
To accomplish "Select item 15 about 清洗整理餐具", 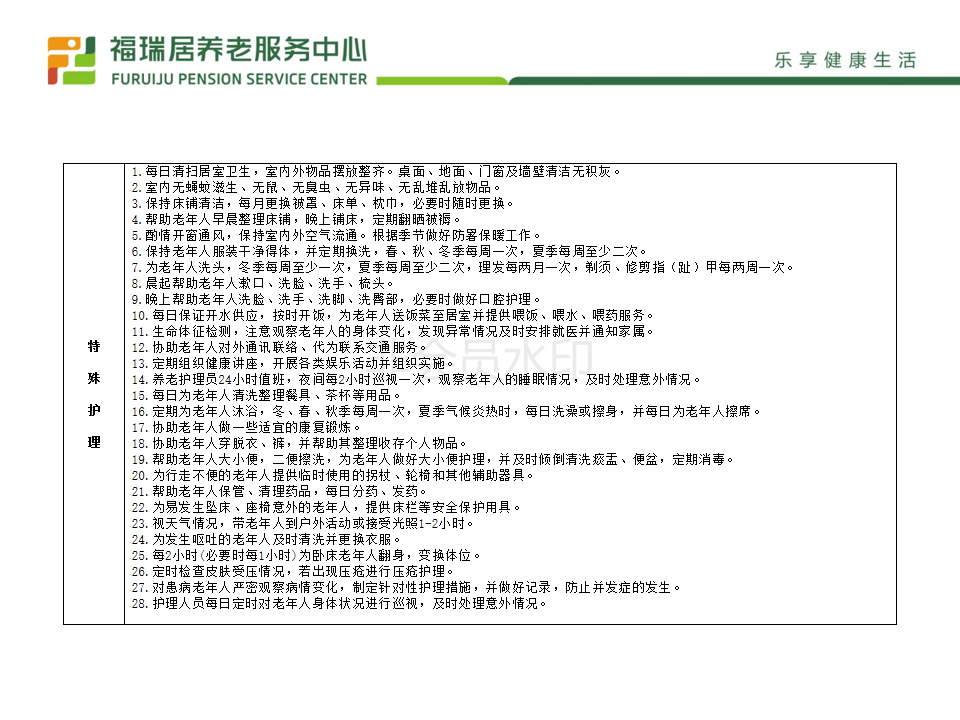I will pos(266,396).
